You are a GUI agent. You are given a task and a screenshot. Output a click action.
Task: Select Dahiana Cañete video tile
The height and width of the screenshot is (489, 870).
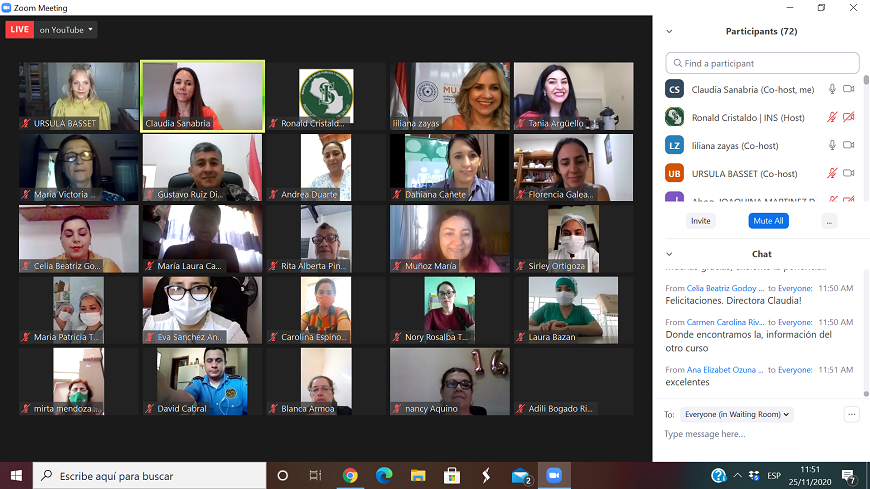pyautogui.click(x=450, y=167)
